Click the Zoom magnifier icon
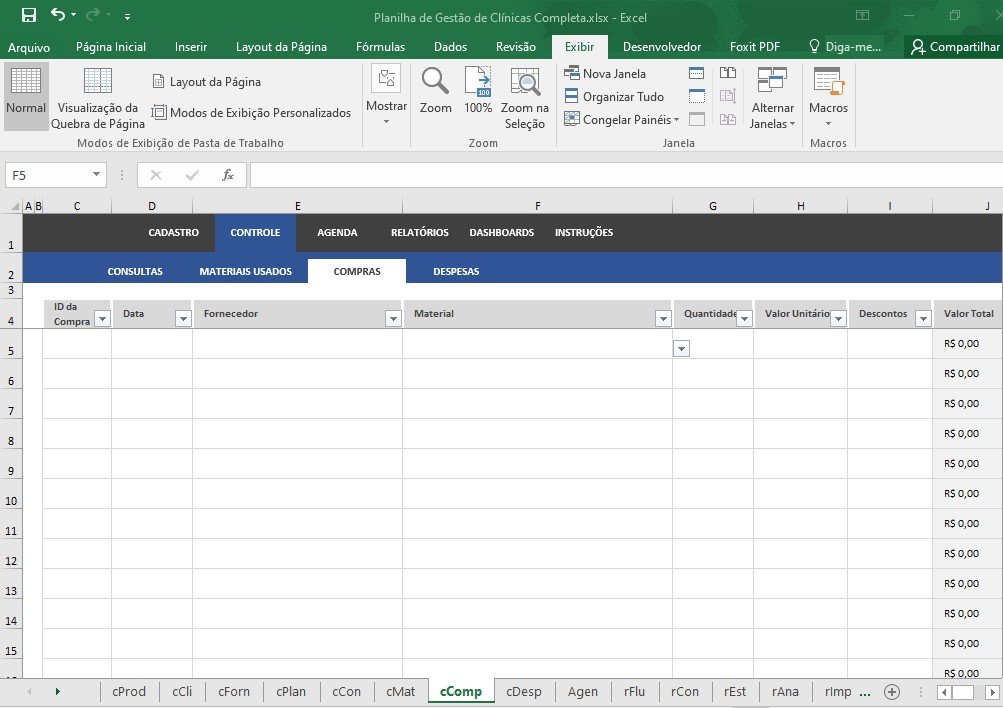This screenshot has width=1003, height=708. point(435,81)
